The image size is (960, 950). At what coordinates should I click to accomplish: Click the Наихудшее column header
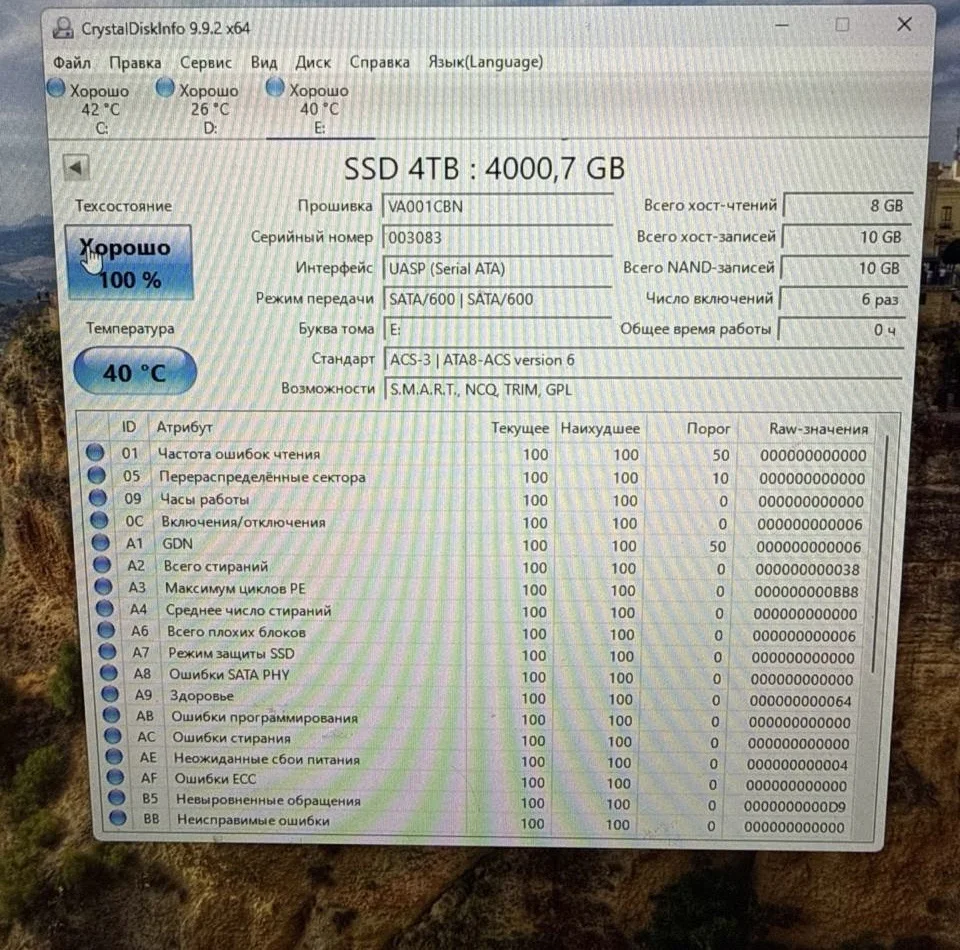click(x=600, y=429)
